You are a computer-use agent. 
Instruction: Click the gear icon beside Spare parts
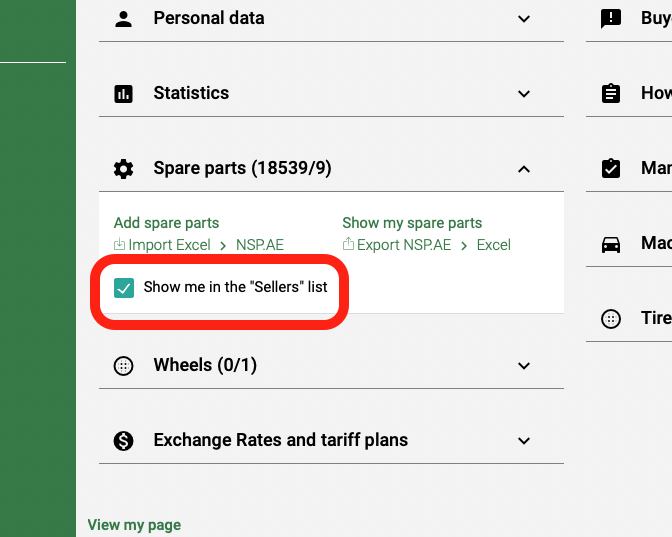123,169
